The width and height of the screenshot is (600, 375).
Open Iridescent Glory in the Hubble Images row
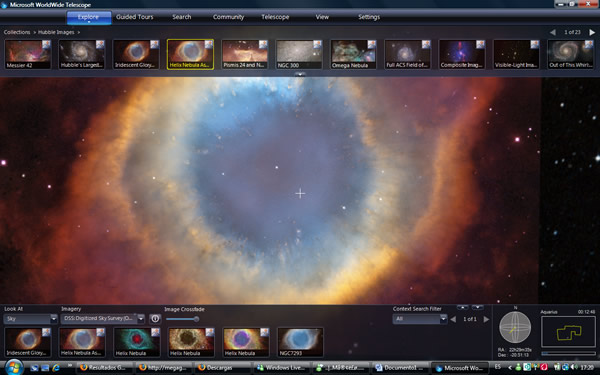pos(136,54)
